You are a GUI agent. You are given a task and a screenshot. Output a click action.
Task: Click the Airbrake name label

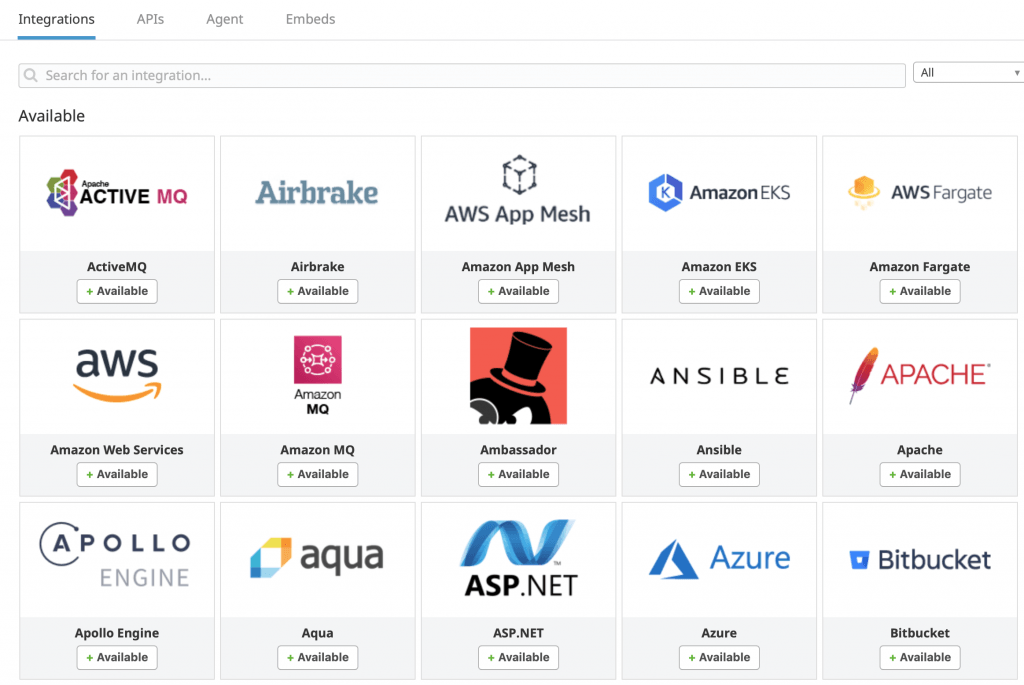pos(317,267)
